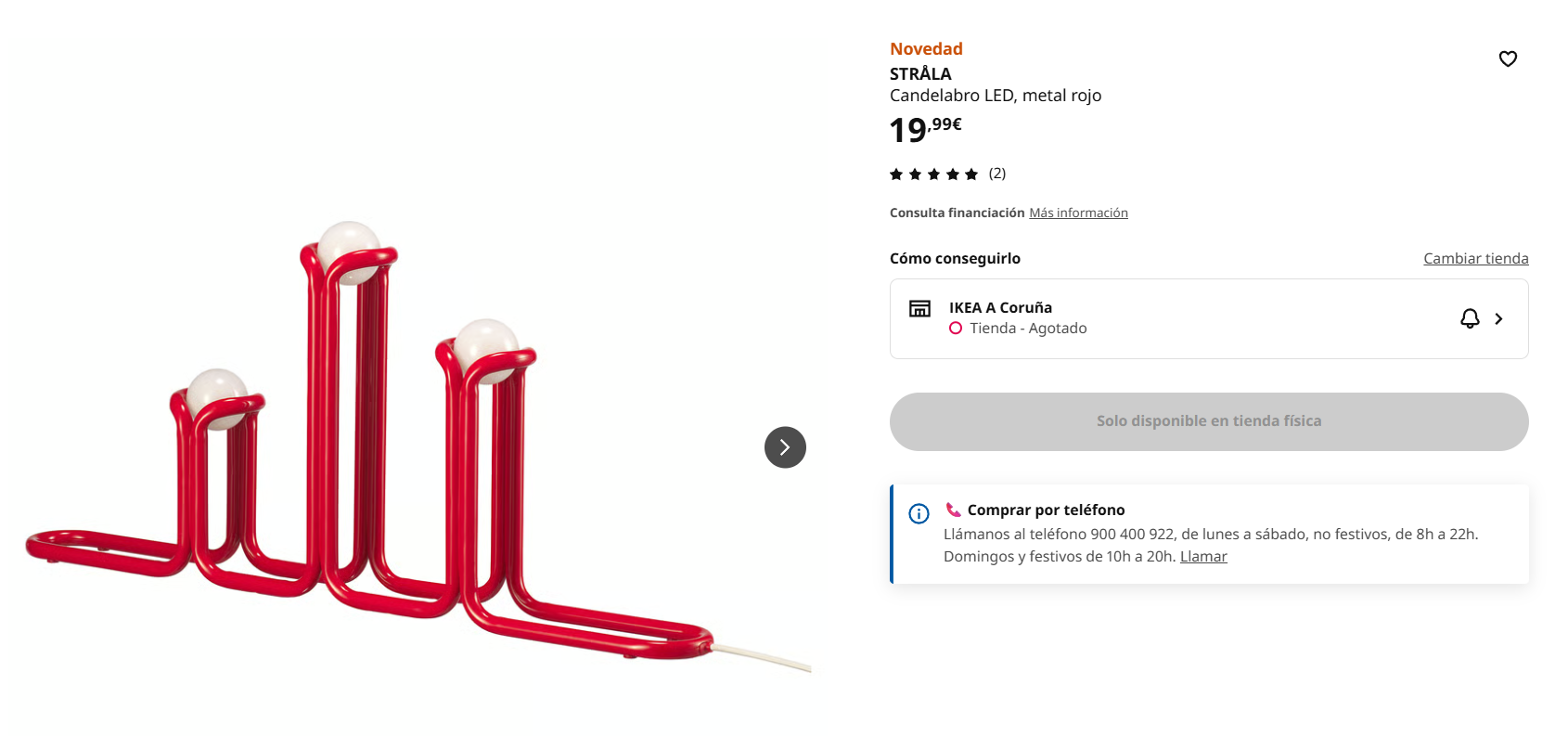Click the STRÅLA product name

pos(920,73)
